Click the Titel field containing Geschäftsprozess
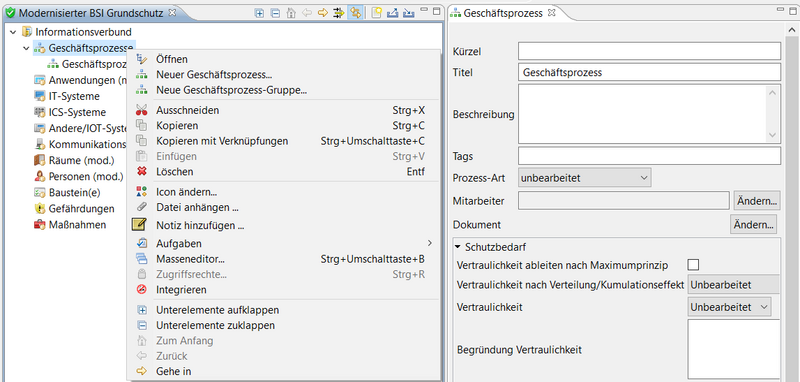This screenshot has width=800, height=382. (649, 72)
